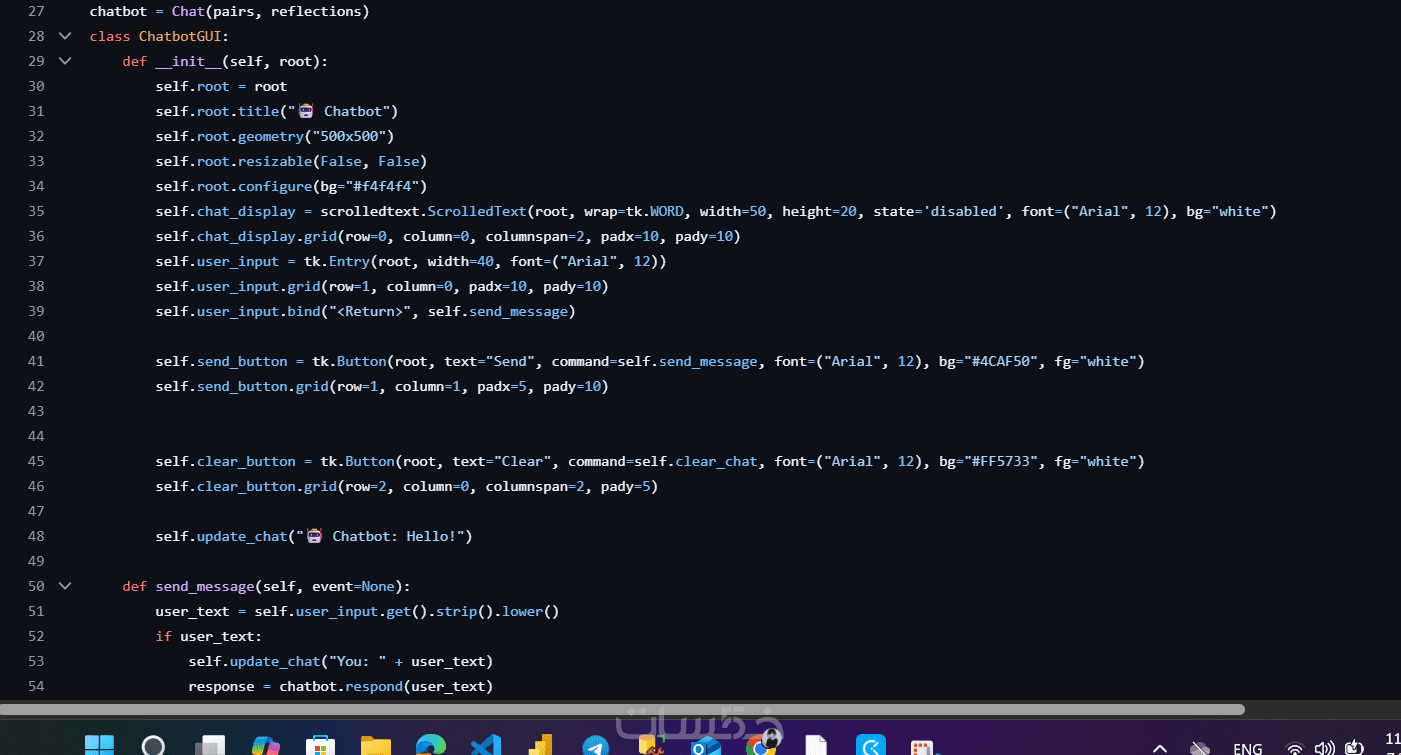The height and width of the screenshot is (755, 1401).
Task: Open the Wi-Fi network tray icon
Action: click(1295, 748)
